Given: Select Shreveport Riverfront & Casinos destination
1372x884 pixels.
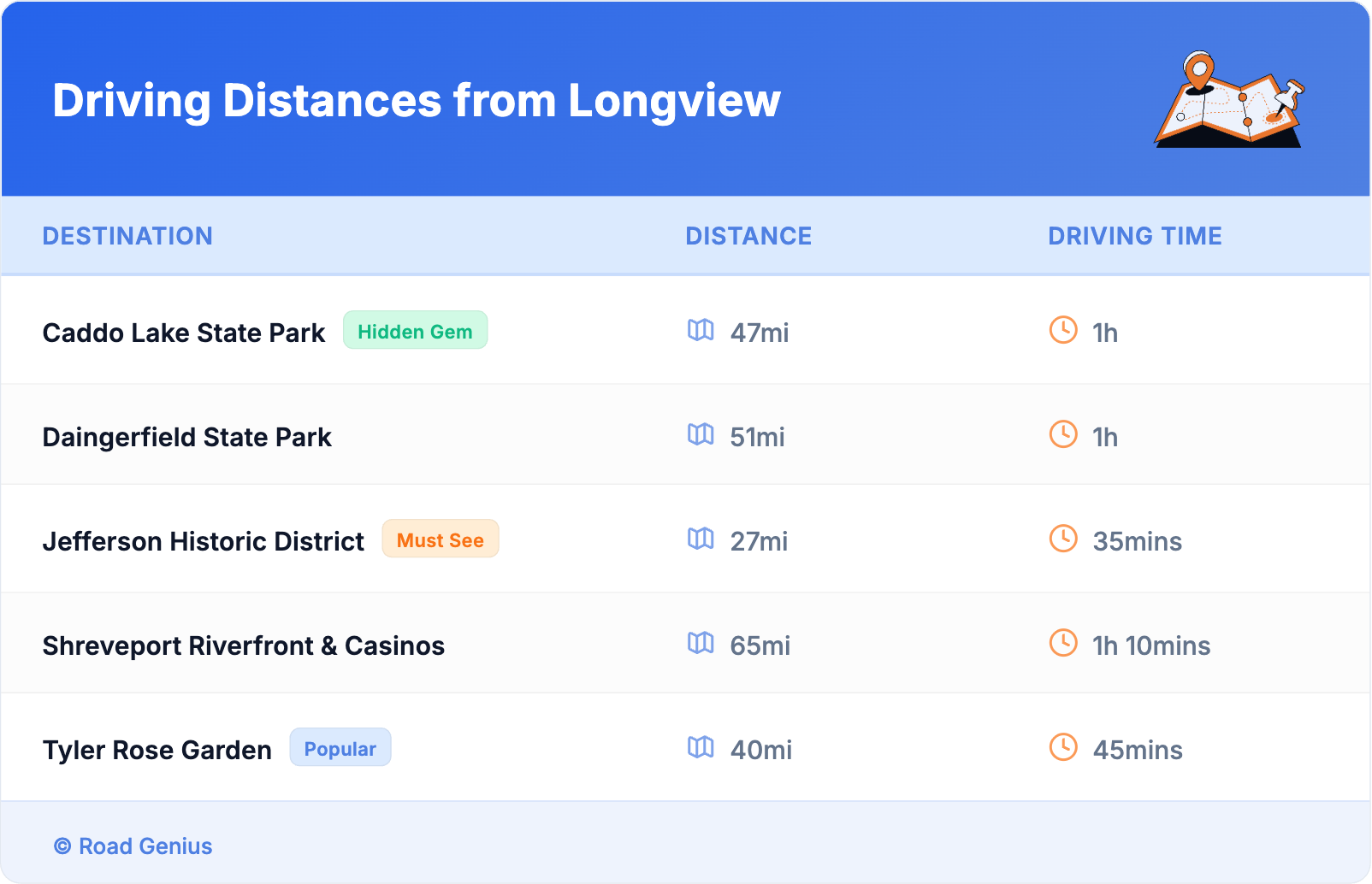Looking at the screenshot, I should pyautogui.click(x=244, y=645).
